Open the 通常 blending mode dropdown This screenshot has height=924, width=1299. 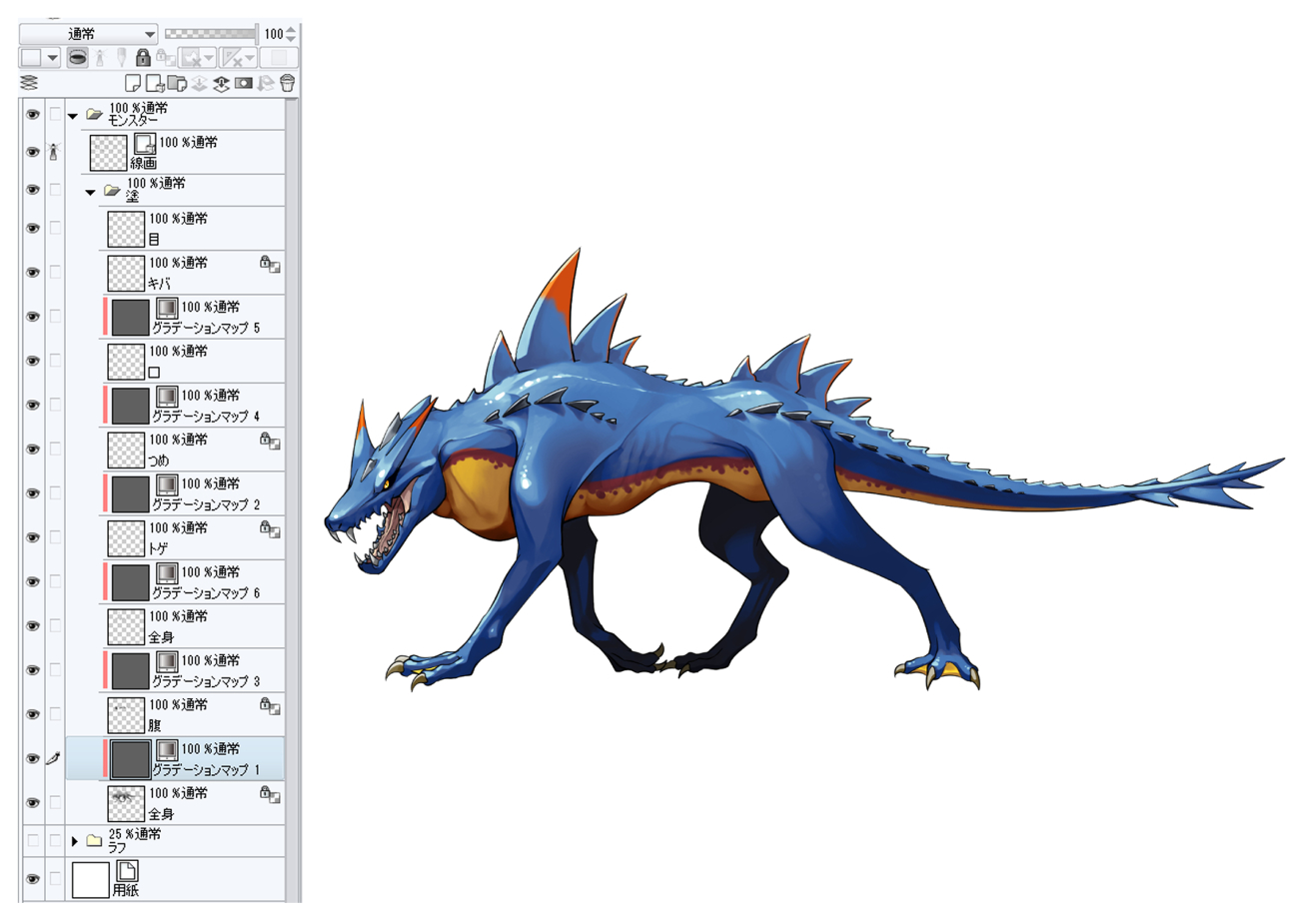pos(89,34)
